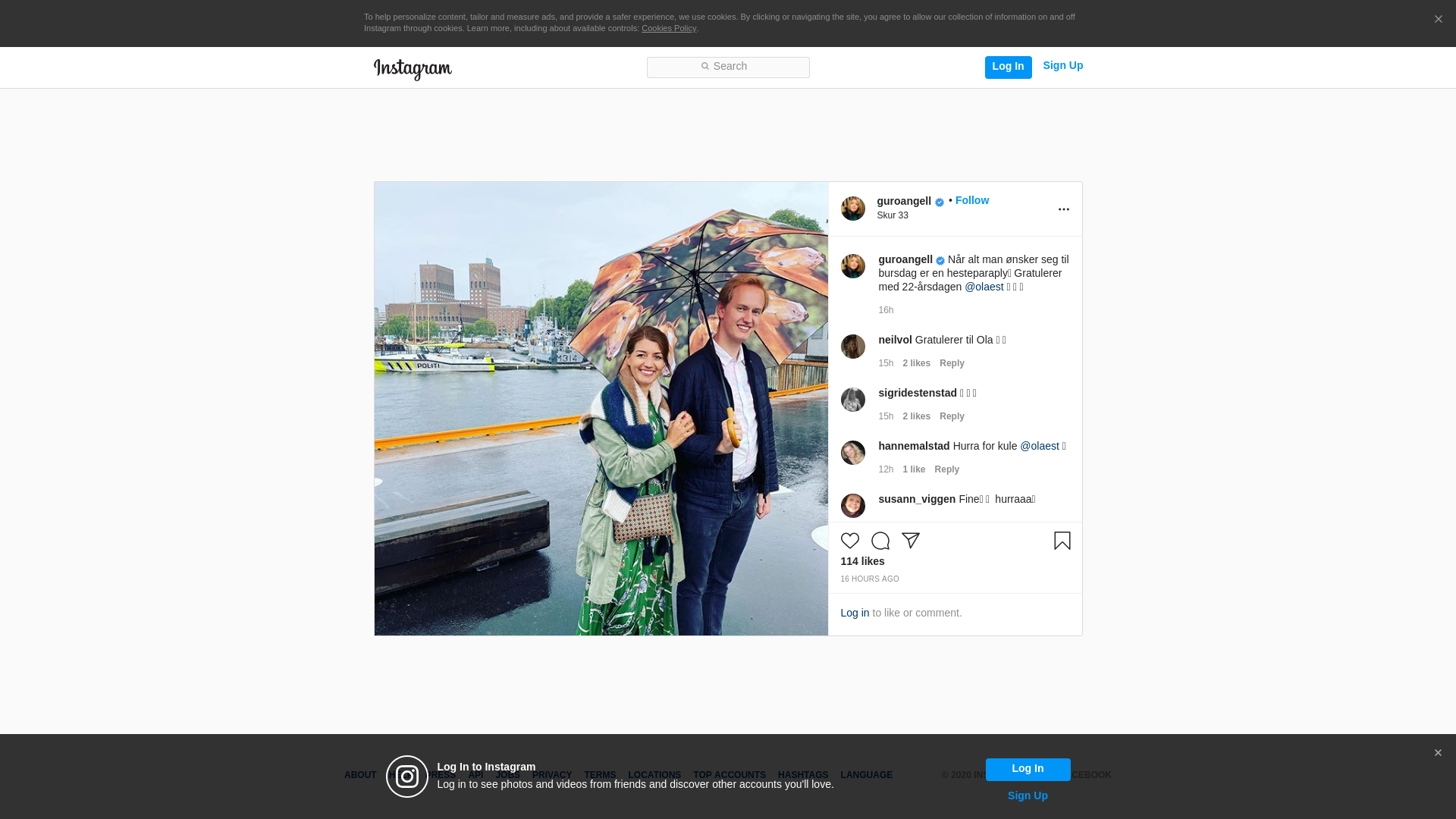
Task: Open the PRIVACY footer link
Action: pos(552,775)
